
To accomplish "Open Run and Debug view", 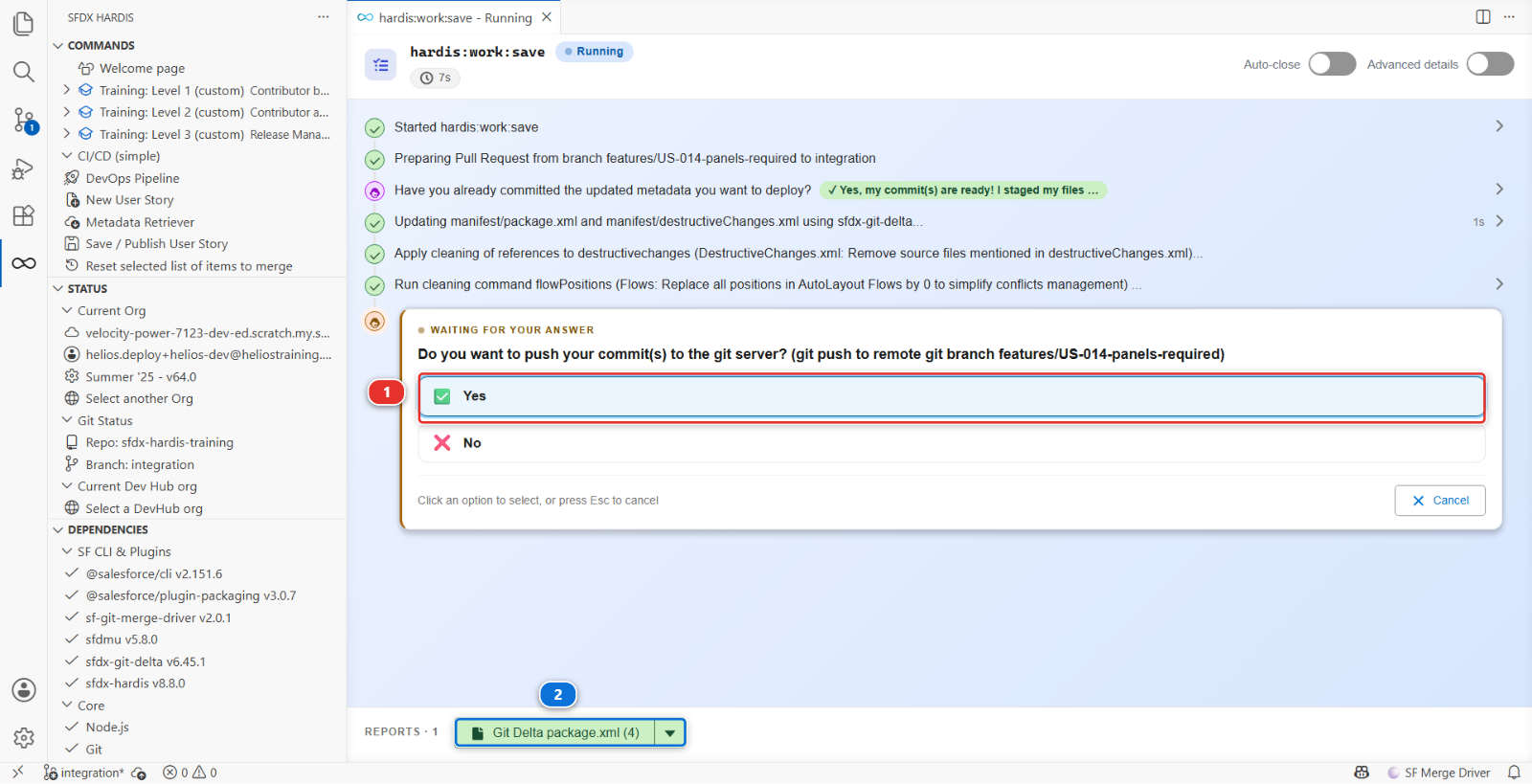I will 24,169.
